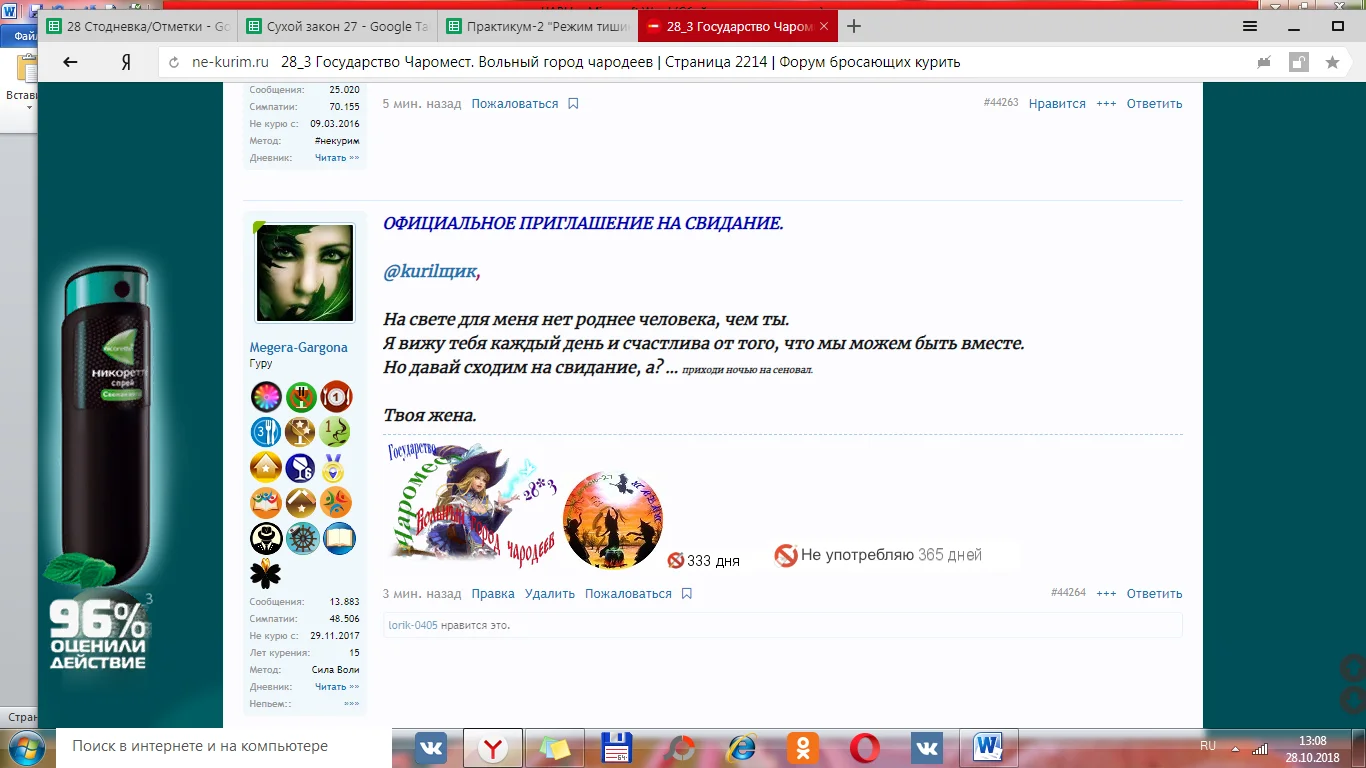1366x768 pixels.
Task: Open the Megera-Gargona profile link
Action: 299,348
